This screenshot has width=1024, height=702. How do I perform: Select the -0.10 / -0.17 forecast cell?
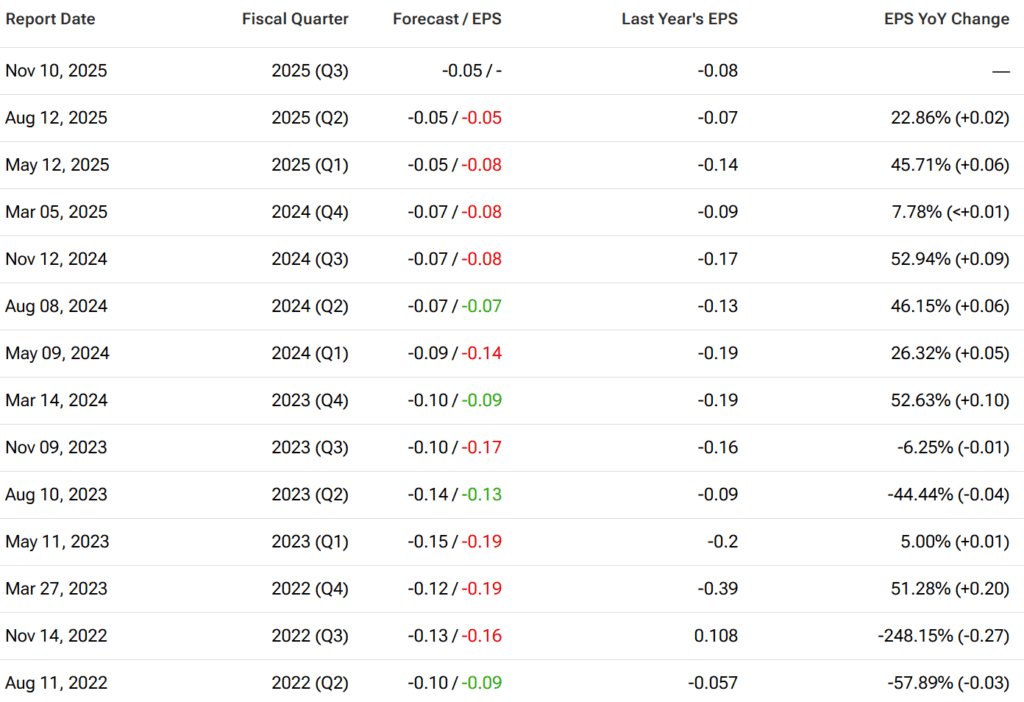[x=455, y=447]
